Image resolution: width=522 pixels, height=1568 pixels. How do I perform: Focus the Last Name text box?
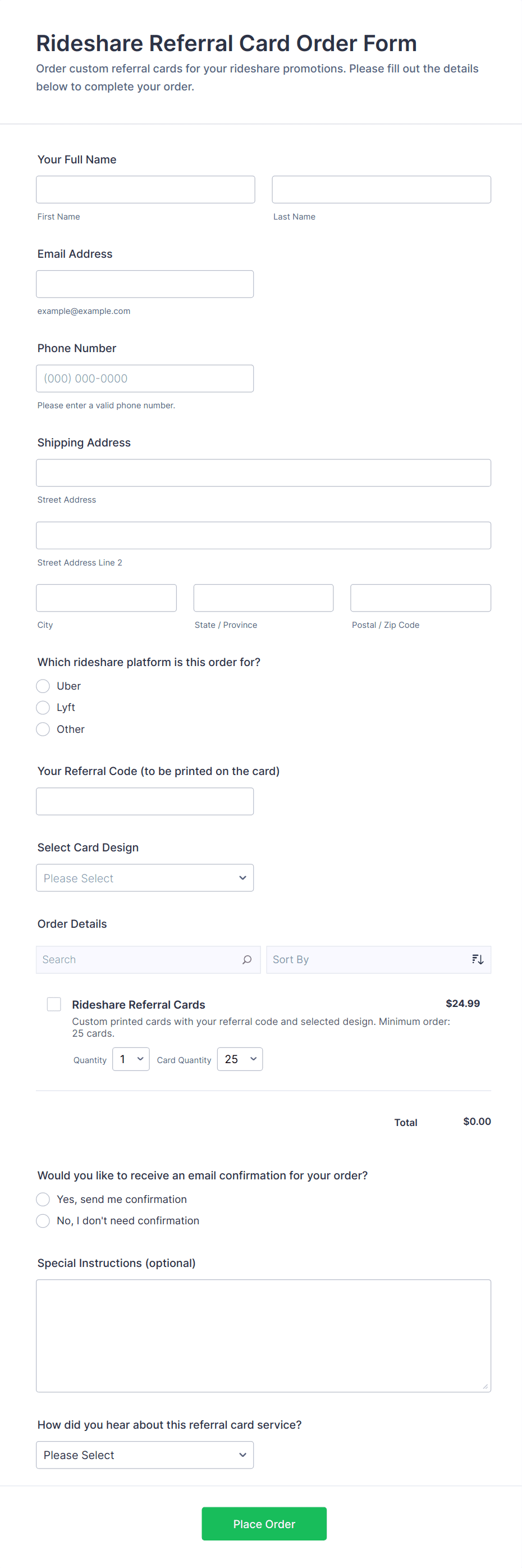pos(381,190)
